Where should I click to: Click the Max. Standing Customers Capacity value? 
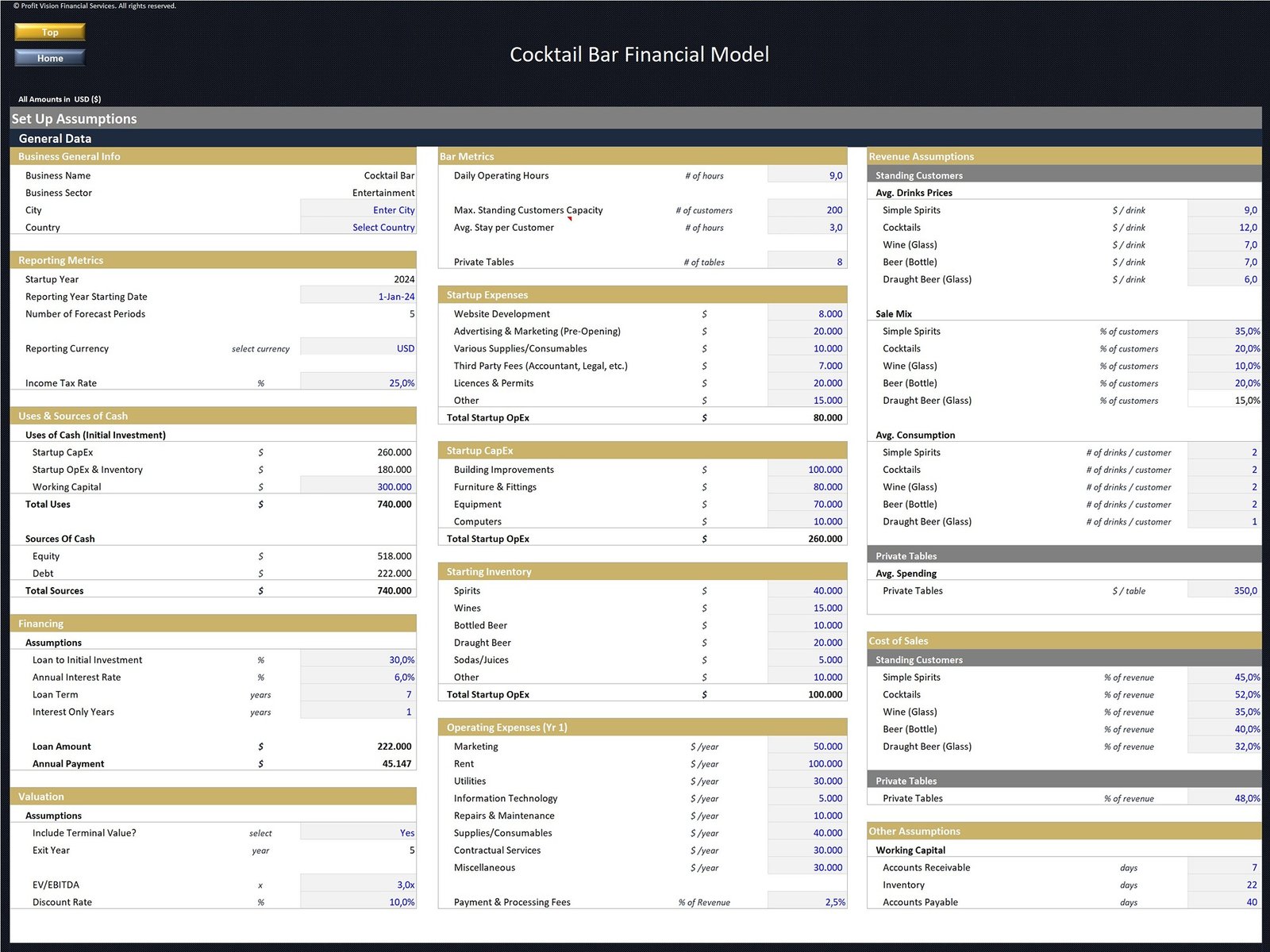[x=806, y=210]
